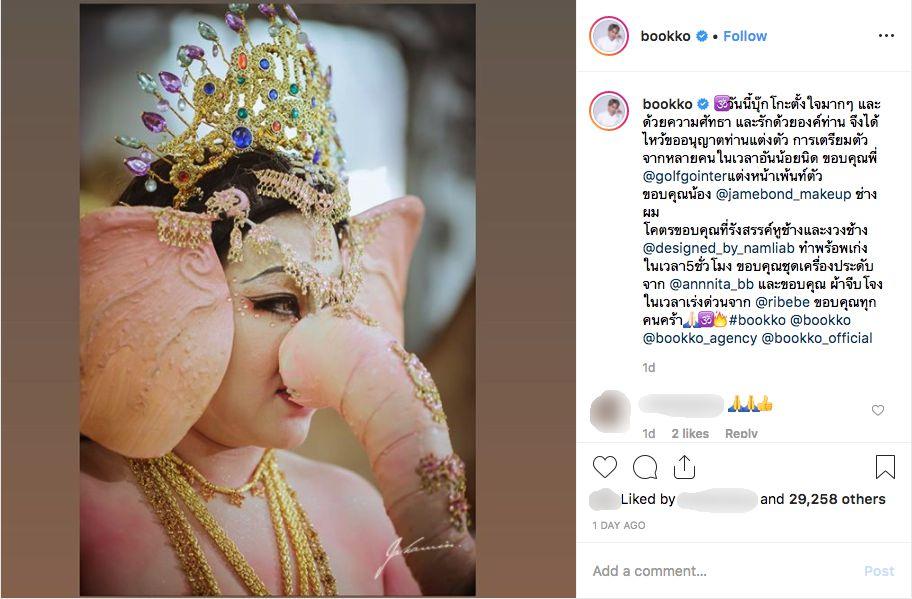Like the comment with the small heart
The width and height of the screenshot is (912, 599).
pos(878,410)
